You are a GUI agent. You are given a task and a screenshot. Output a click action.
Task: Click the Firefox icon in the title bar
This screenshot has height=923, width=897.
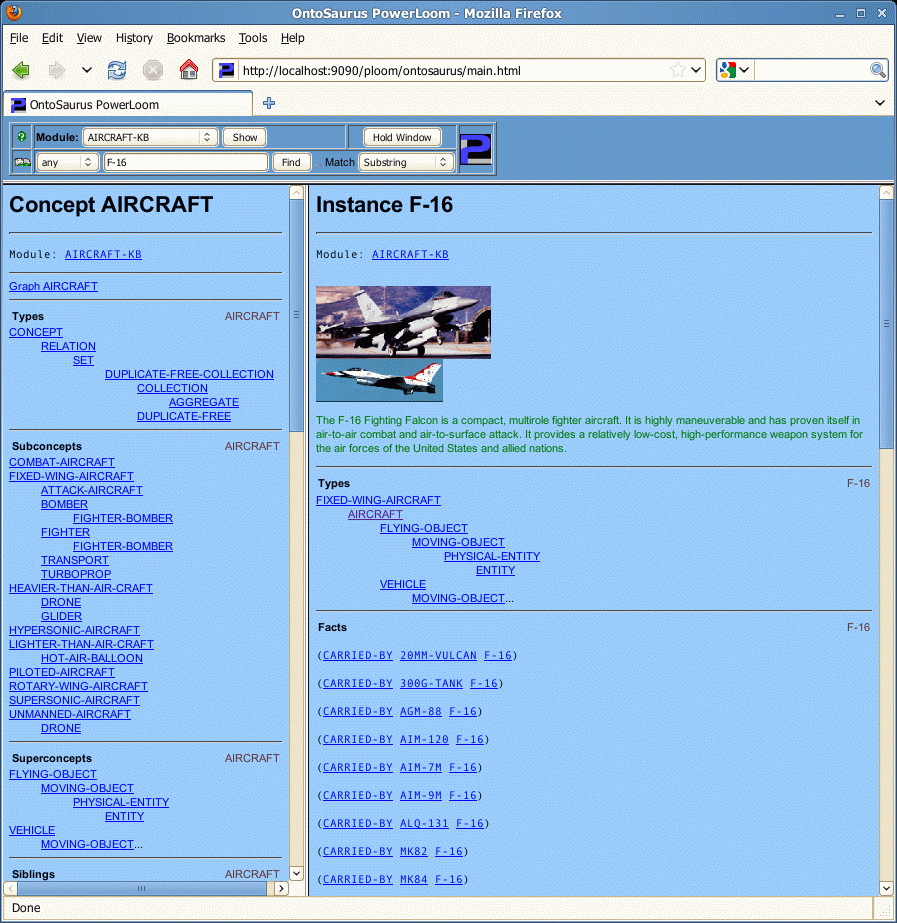(14, 12)
